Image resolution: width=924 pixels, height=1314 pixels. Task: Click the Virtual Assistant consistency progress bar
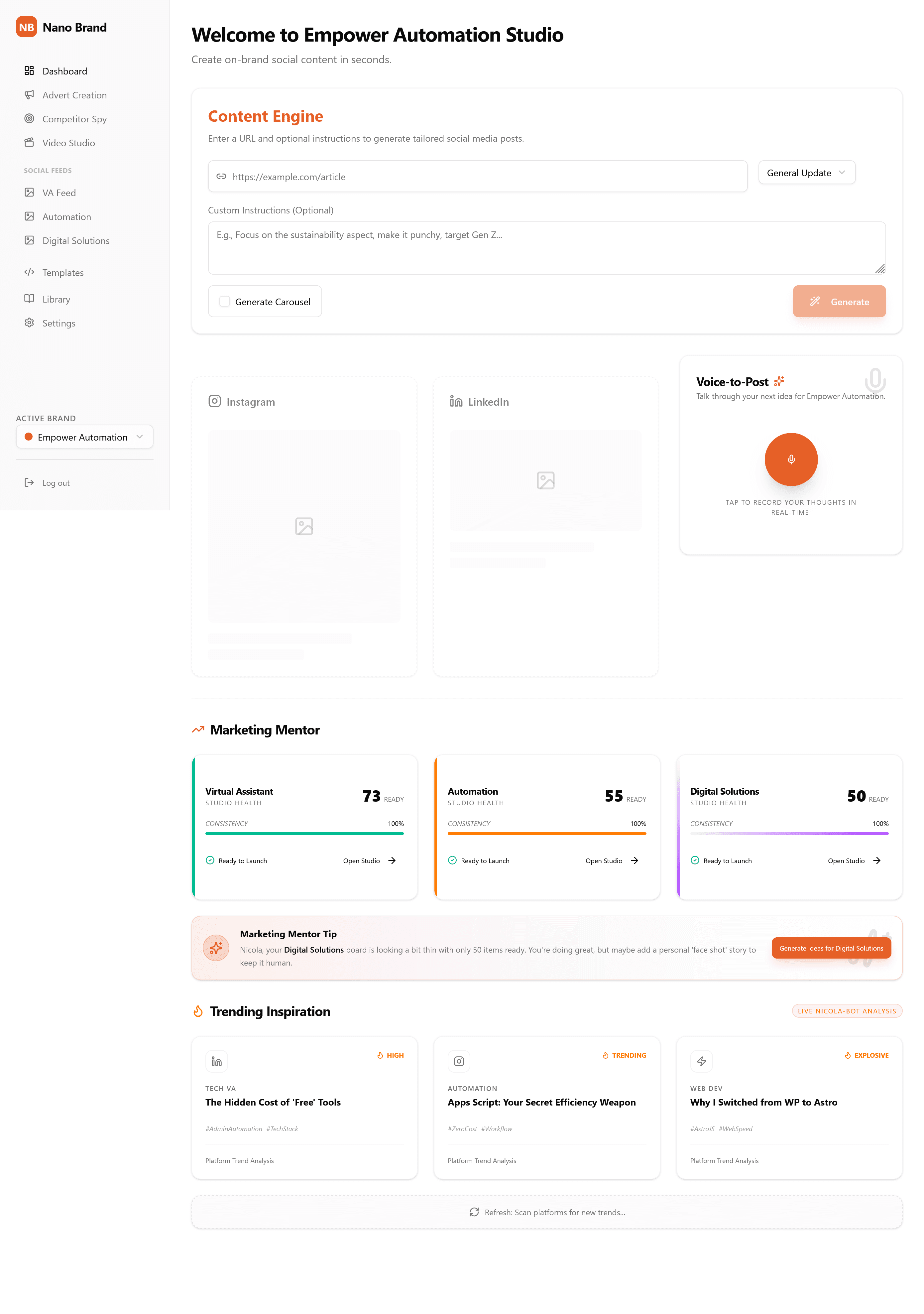pyautogui.click(x=304, y=833)
